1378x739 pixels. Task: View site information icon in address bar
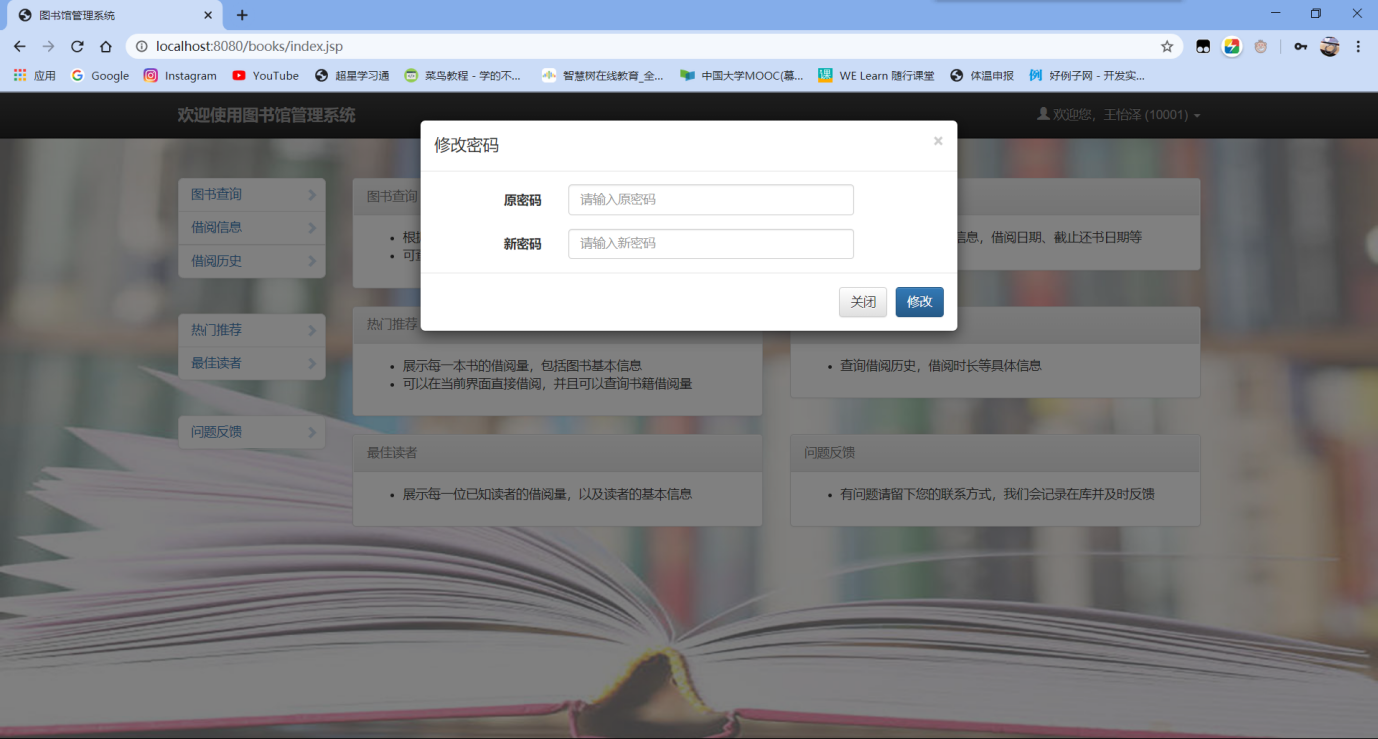141,46
